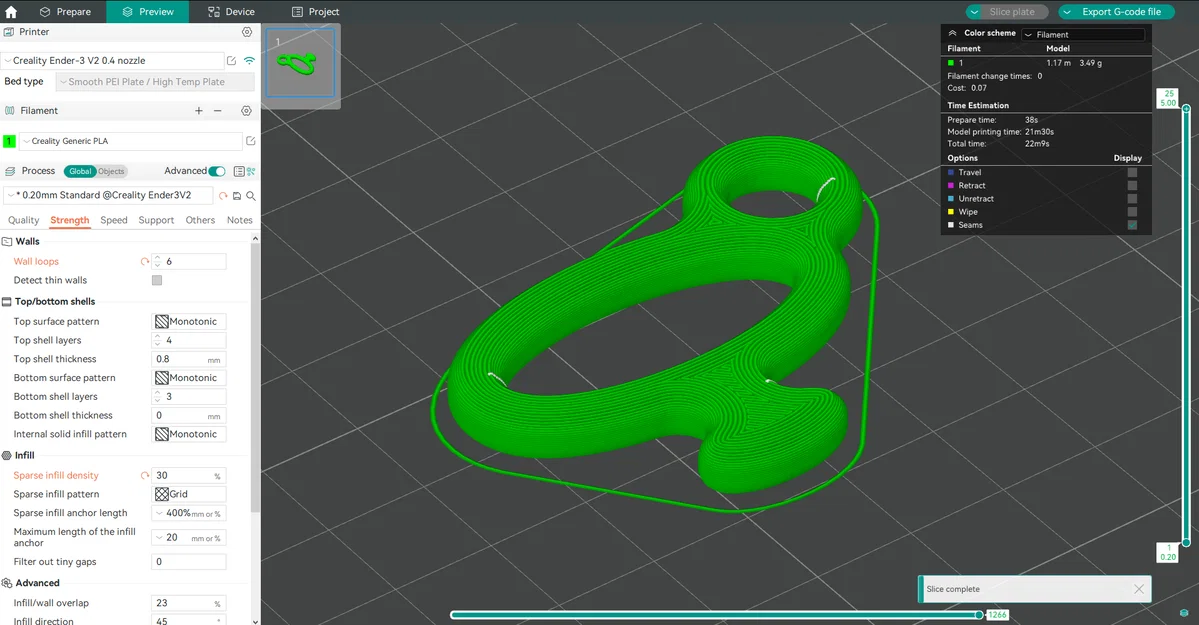The width and height of the screenshot is (1199, 625).
Task: Open the printer preset dropdown
Action: (112, 60)
